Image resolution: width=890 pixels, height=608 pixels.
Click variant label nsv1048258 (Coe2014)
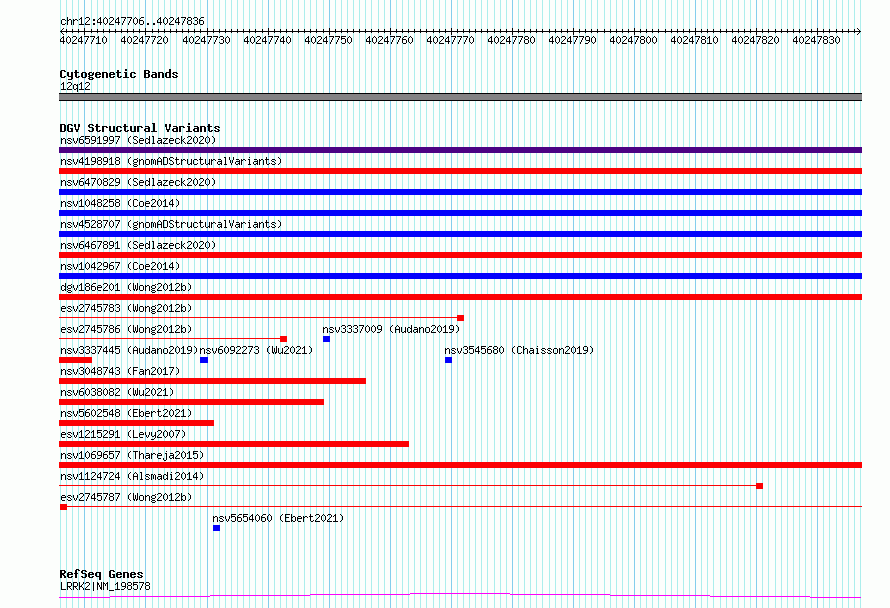pyautogui.click(x=120, y=203)
